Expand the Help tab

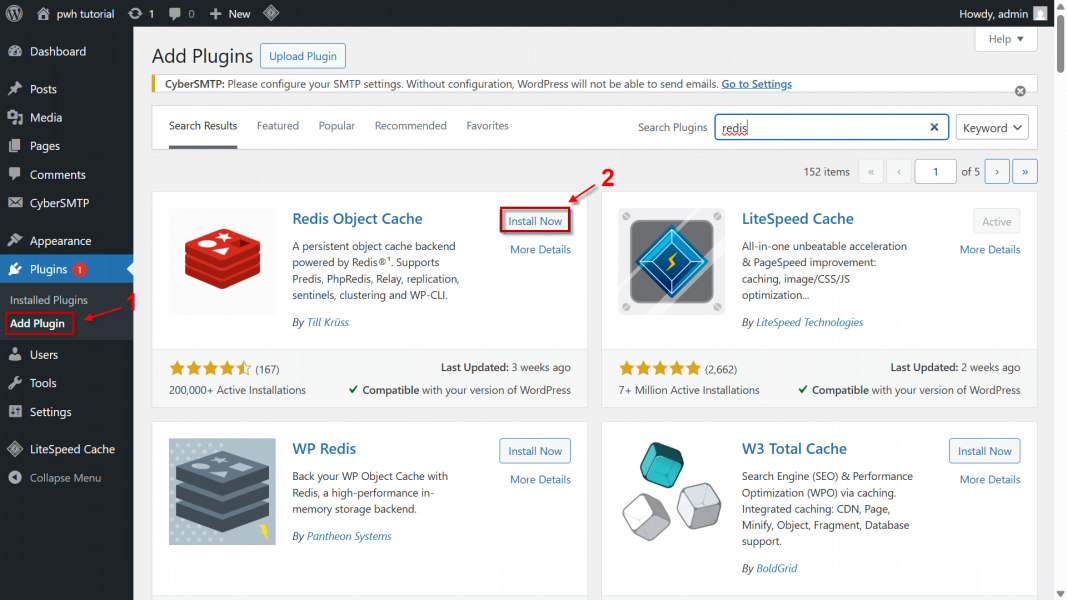coord(1006,39)
